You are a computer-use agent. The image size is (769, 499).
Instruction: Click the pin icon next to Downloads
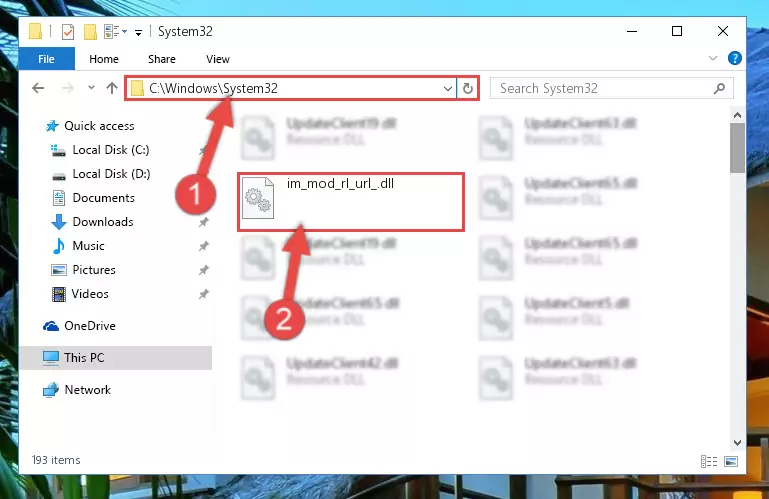[204, 222]
